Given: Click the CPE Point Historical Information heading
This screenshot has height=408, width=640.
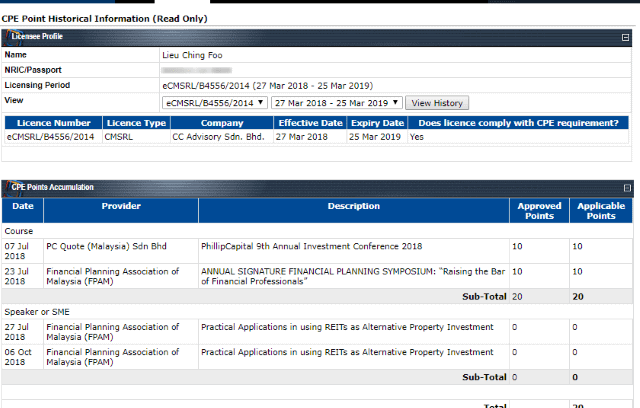Looking at the screenshot, I should (104, 19).
